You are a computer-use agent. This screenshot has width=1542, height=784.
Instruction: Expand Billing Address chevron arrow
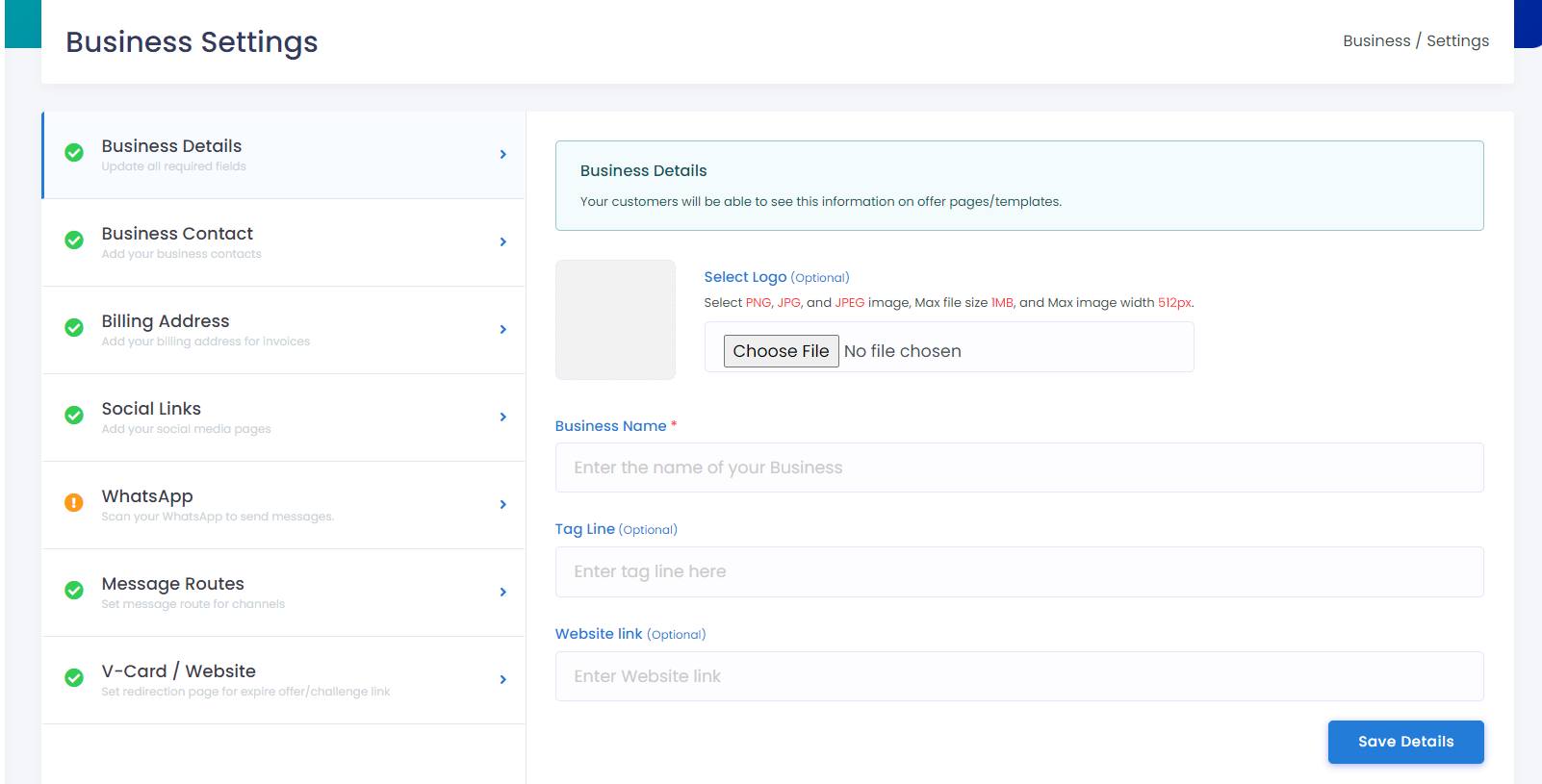click(503, 329)
